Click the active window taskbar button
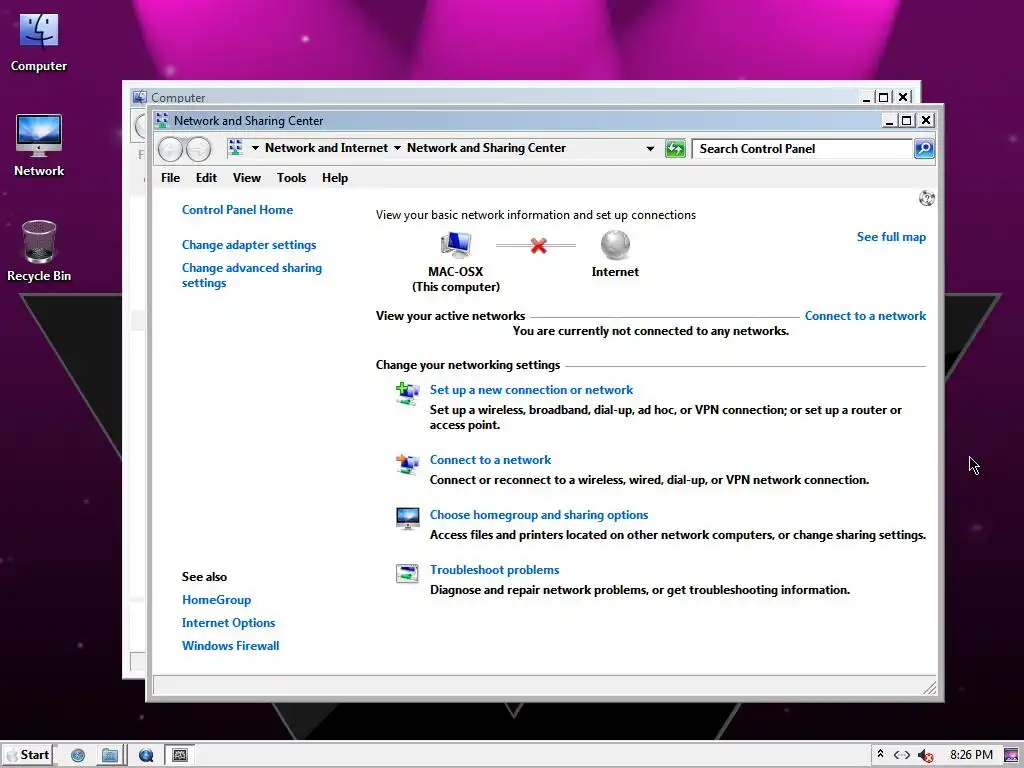Screen dimensions: 1024x768 point(180,756)
